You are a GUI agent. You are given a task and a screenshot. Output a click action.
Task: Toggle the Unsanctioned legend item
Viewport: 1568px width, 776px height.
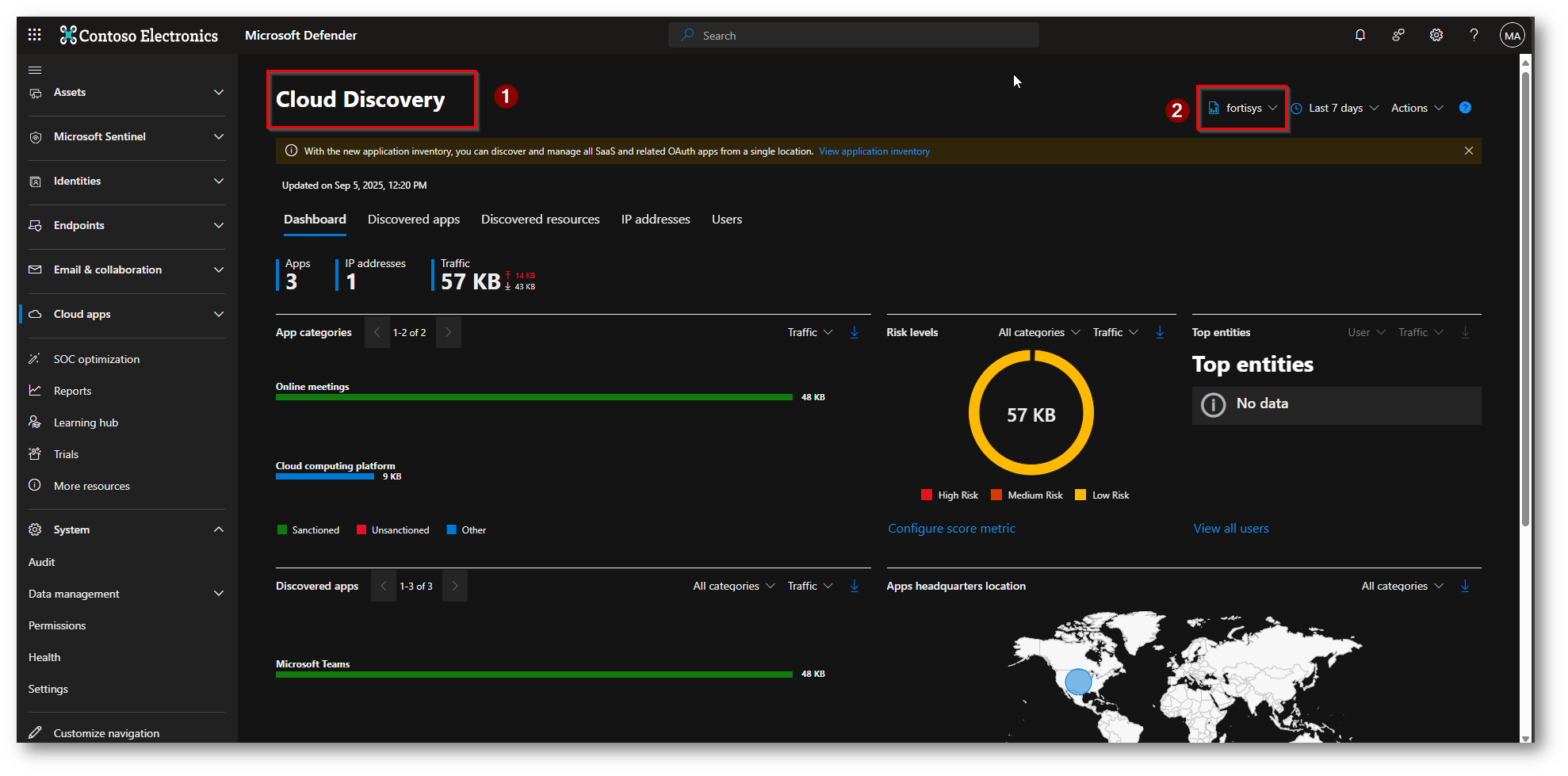pyautogui.click(x=393, y=530)
